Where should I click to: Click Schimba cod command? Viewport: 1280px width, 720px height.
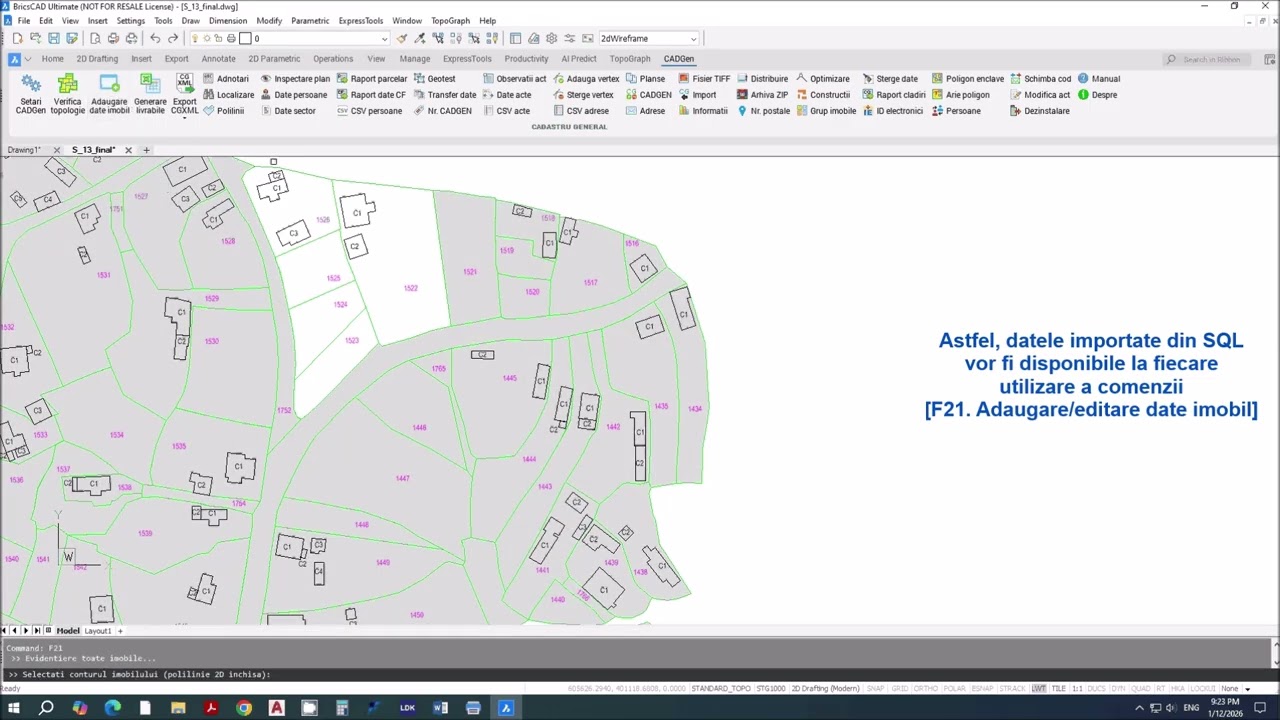[1041, 79]
